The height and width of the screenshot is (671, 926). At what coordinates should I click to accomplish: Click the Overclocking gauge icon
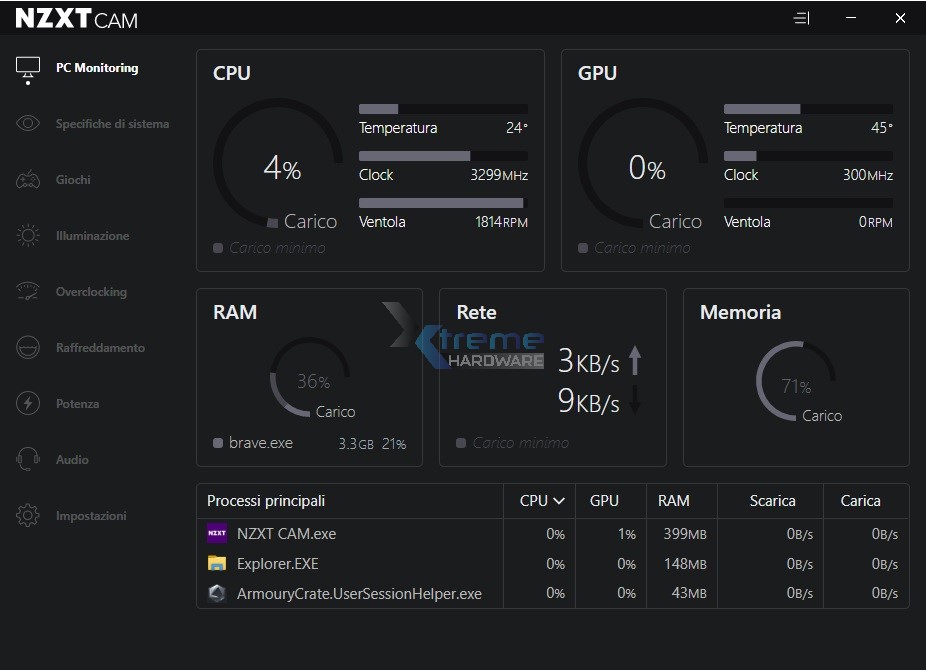[x=28, y=292]
